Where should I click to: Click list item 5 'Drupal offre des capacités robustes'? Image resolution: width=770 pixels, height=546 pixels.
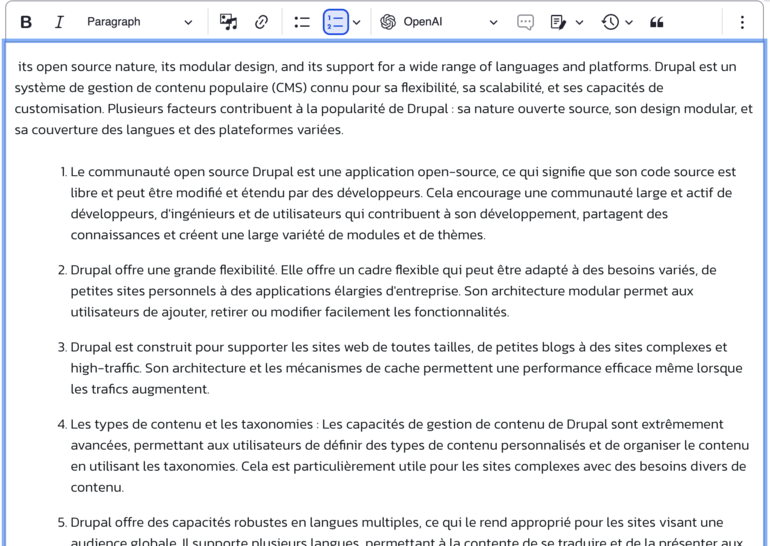point(405,532)
